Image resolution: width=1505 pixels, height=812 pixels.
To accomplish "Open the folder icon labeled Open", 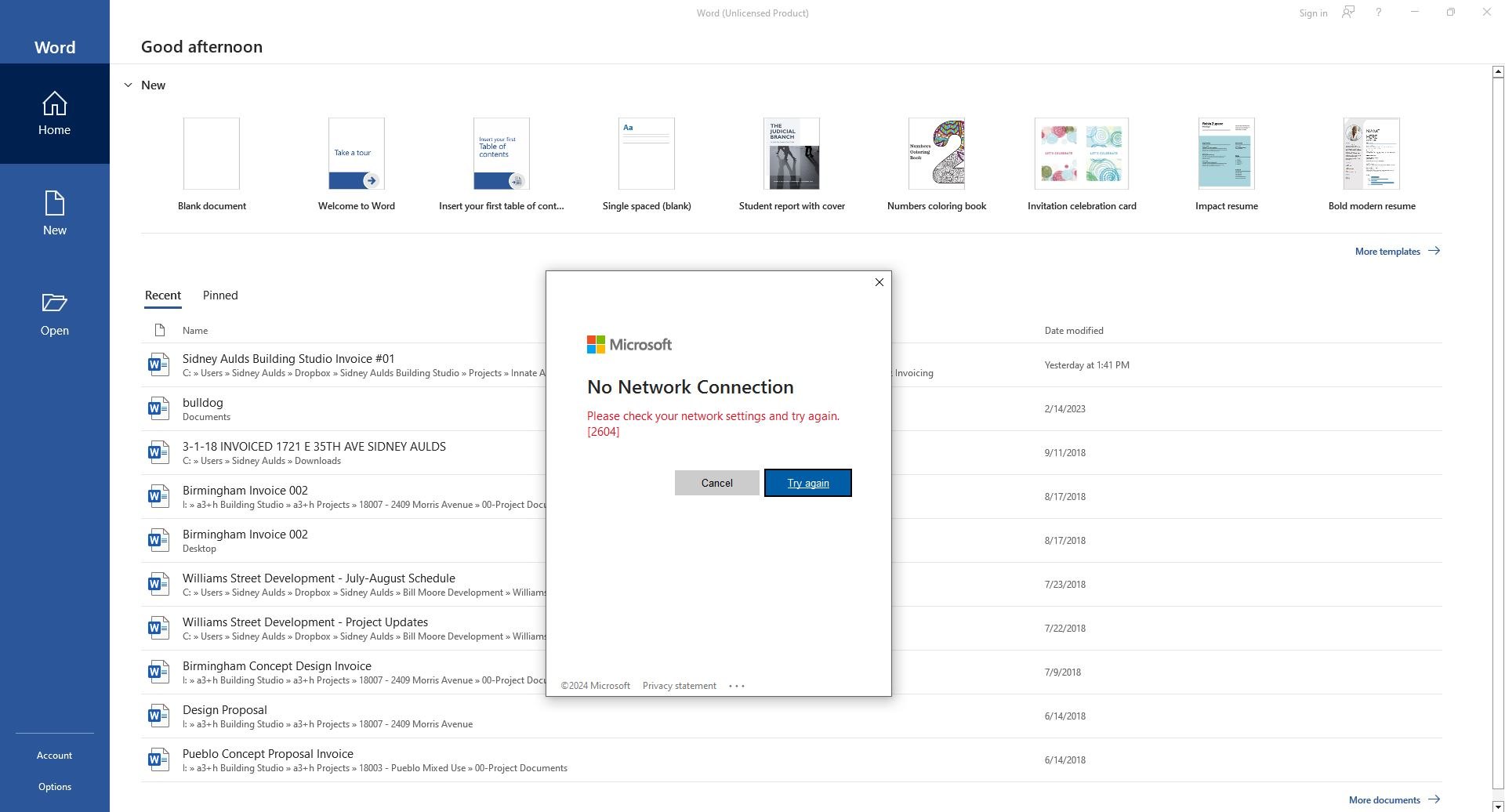I will (54, 303).
